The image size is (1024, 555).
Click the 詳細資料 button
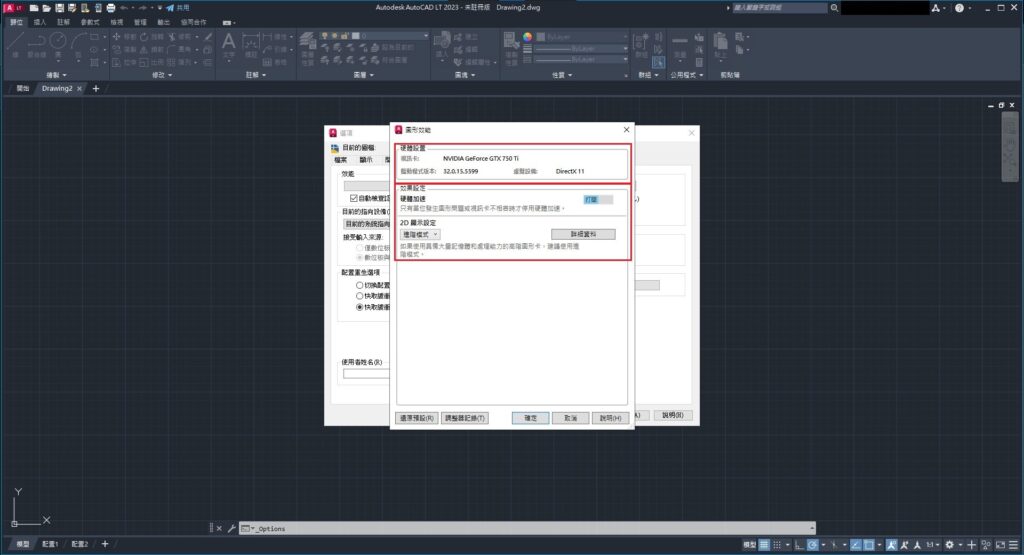(583, 234)
